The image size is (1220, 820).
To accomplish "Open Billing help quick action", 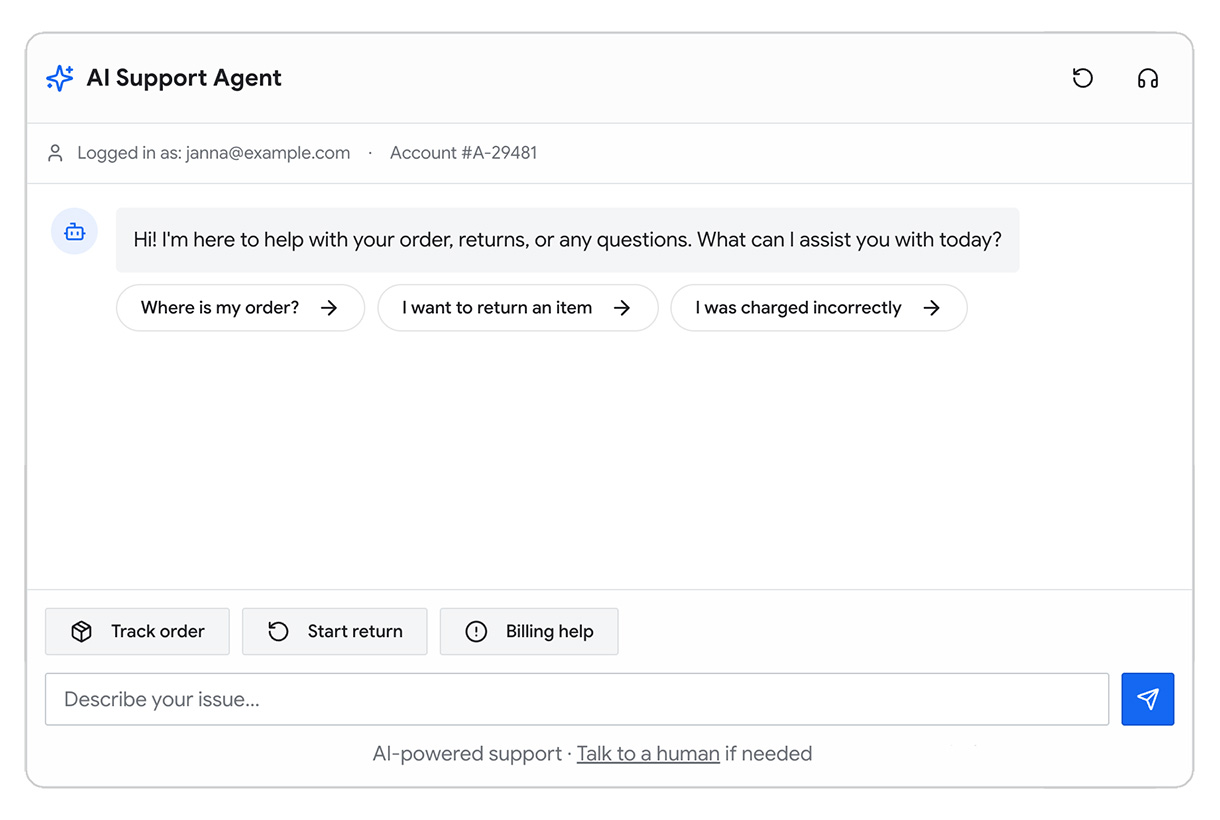I will point(529,632).
